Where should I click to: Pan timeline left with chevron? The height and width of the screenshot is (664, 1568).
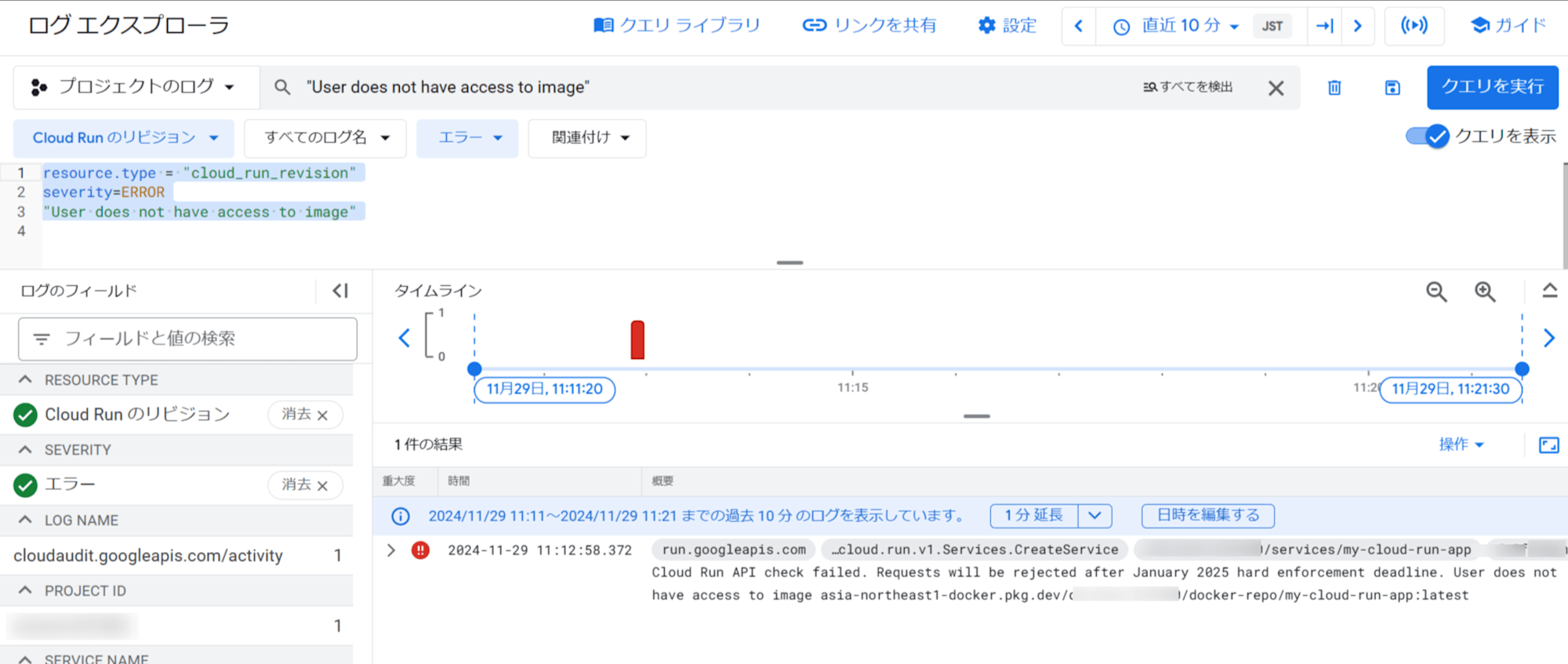pyautogui.click(x=405, y=338)
